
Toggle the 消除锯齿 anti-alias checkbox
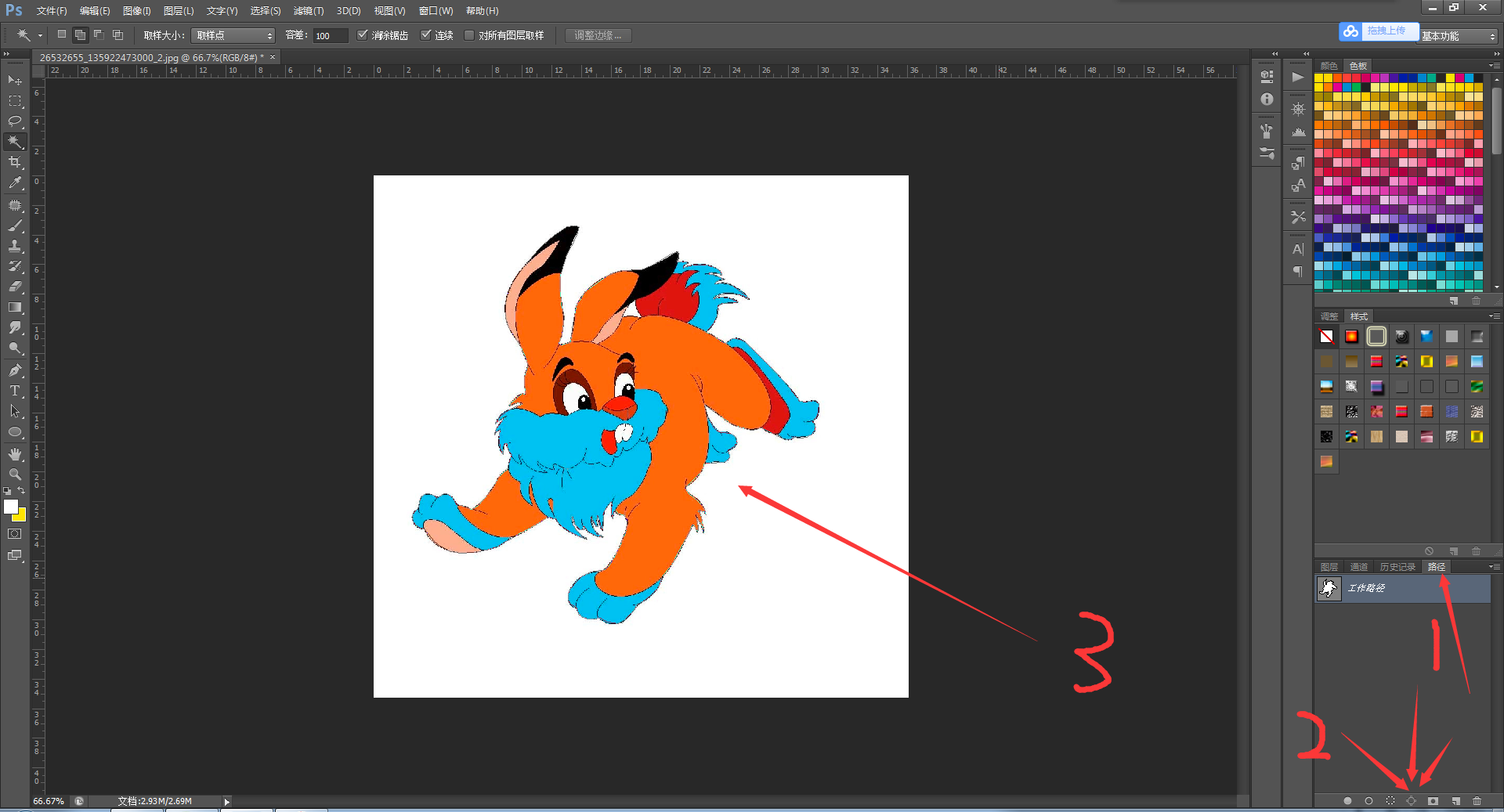coord(363,35)
